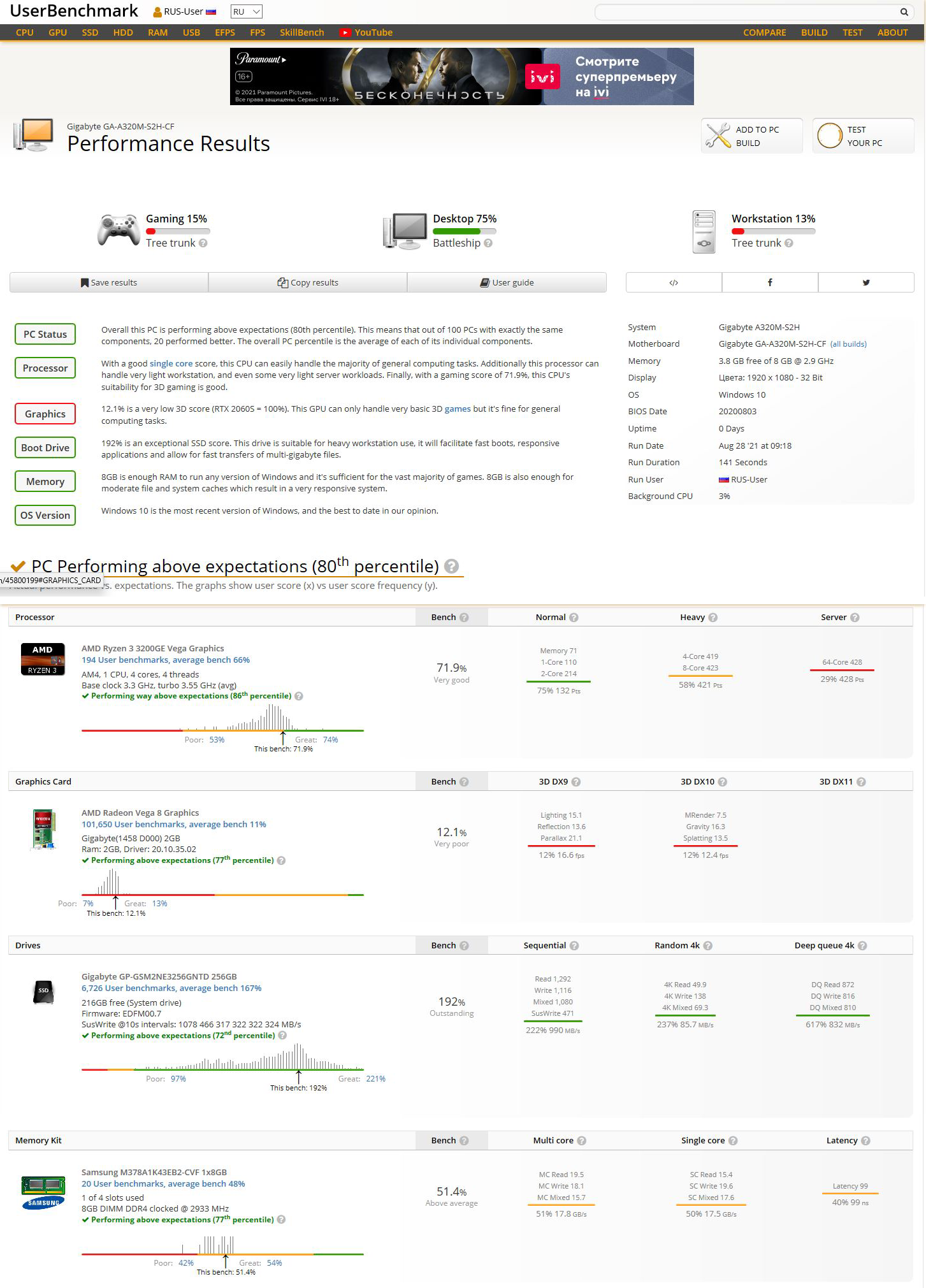Screen dimensions: 926x1288
Task: Click the desktop computer icon beside Performance Results
Action: click(x=33, y=135)
